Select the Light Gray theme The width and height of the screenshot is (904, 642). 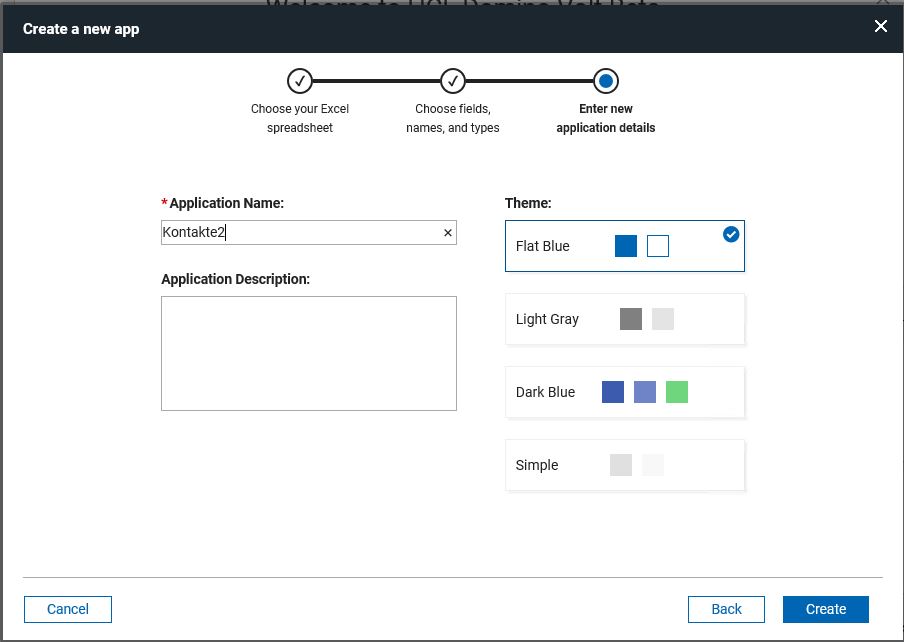(x=624, y=319)
